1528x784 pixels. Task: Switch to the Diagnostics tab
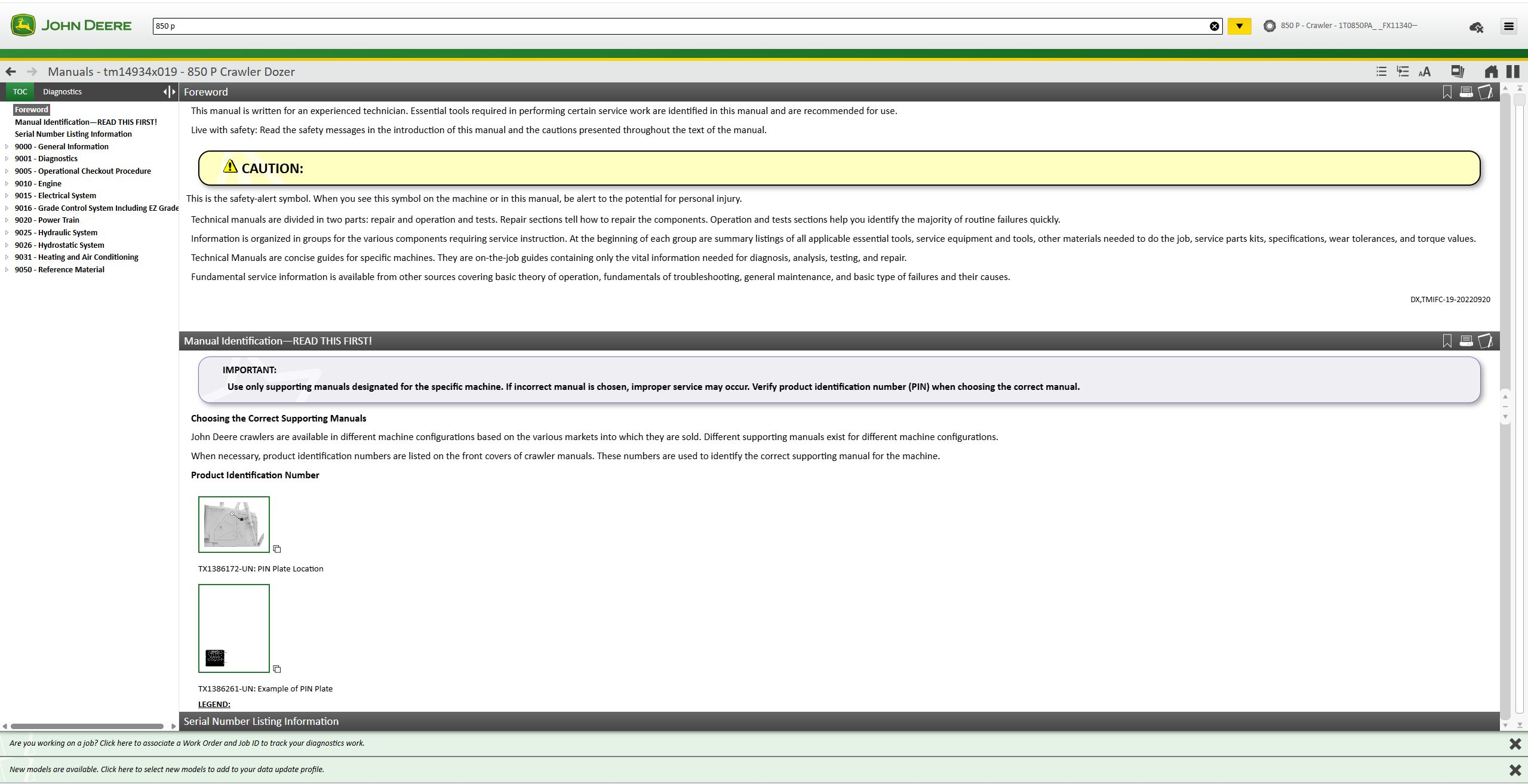click(62, 91)
